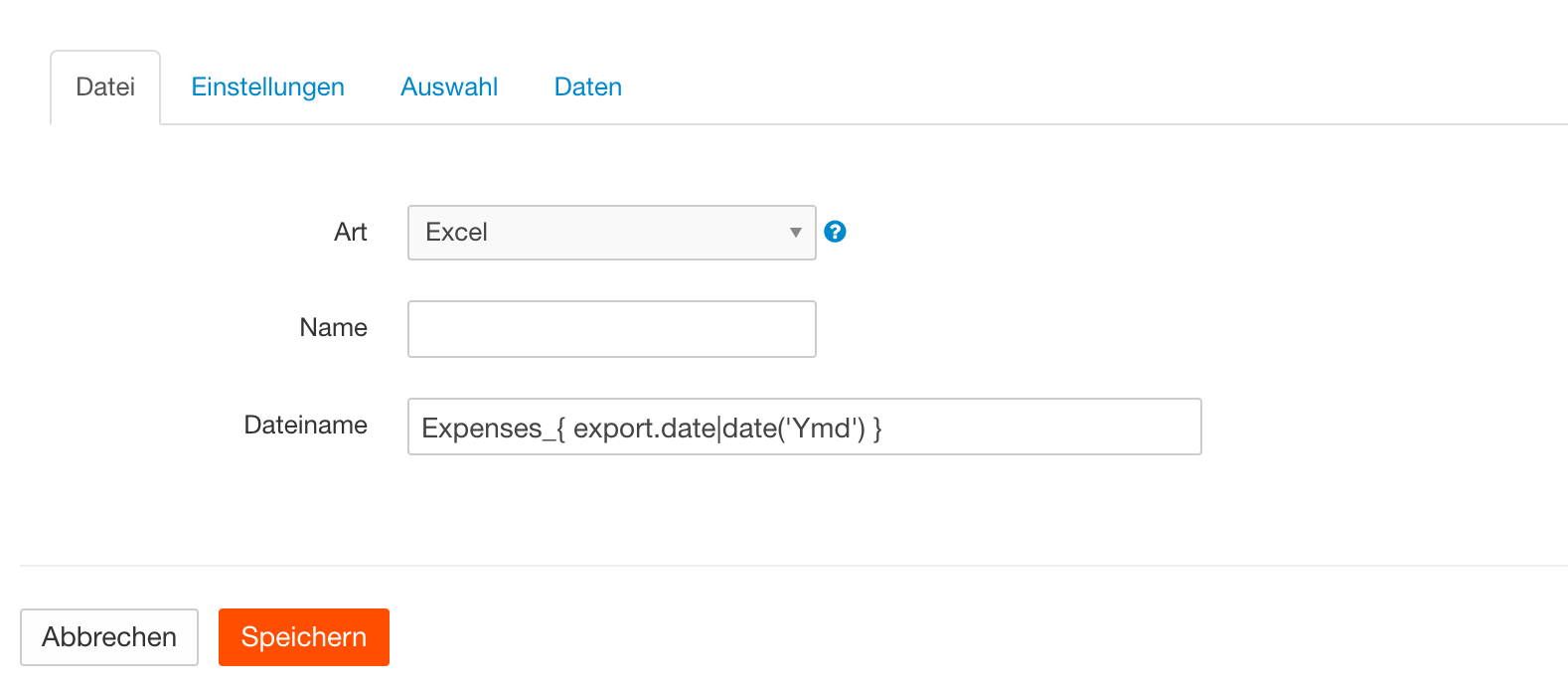1568x690 pixels.
Task: Click the orange Speichern button
Action: (x=304, y=637)
